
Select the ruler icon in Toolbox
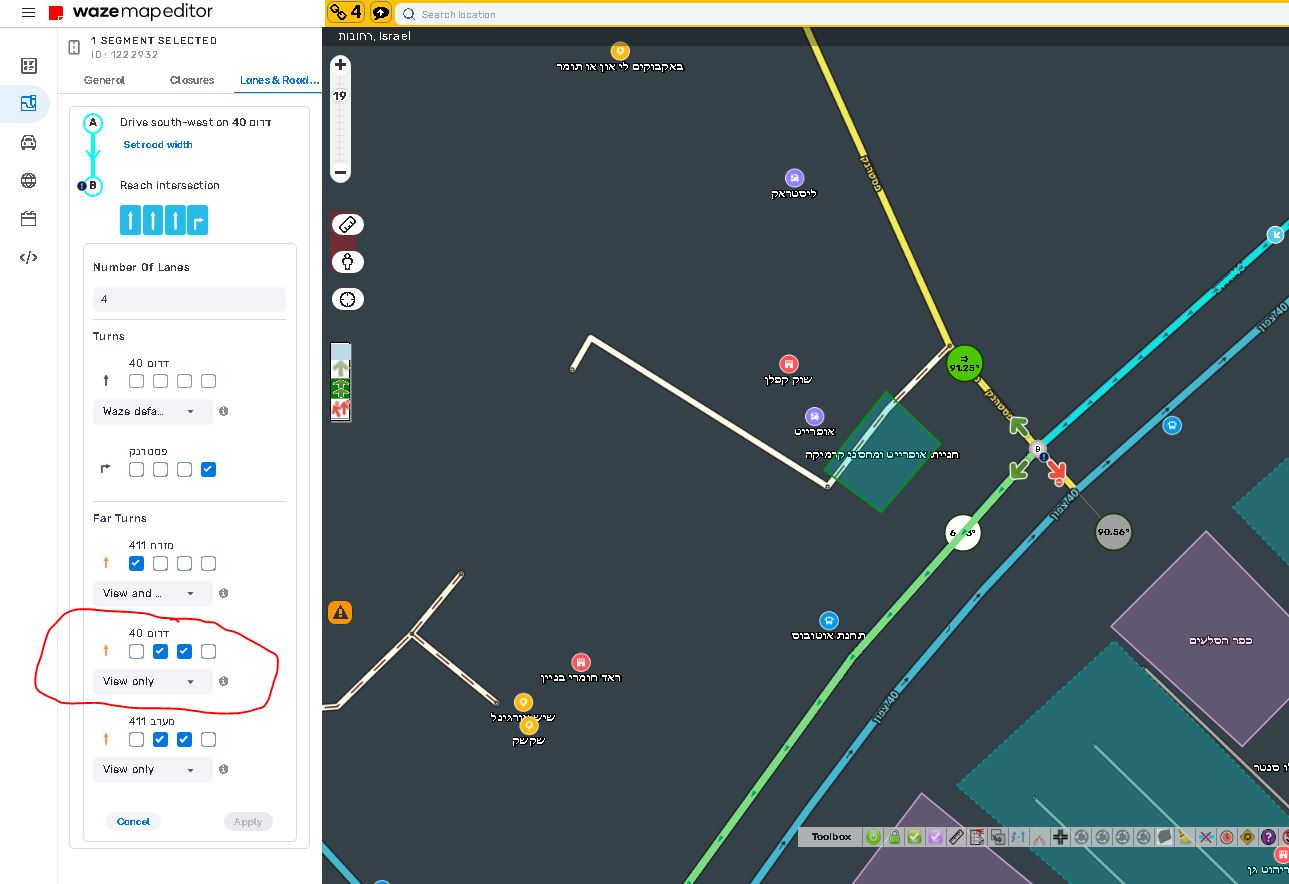[x=956, y=837]
